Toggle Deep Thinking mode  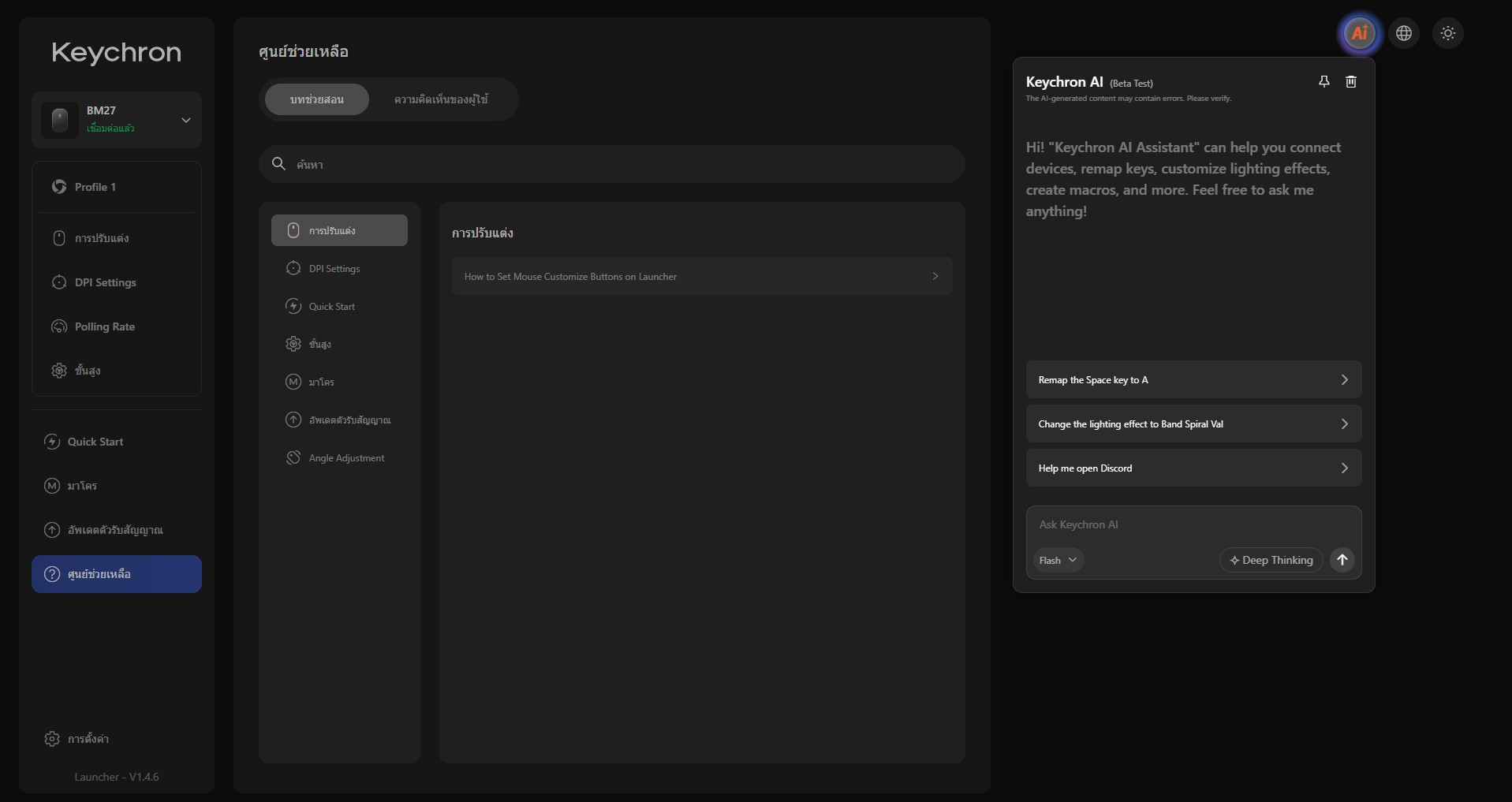pyautogui.click(x=1271, y=560)
